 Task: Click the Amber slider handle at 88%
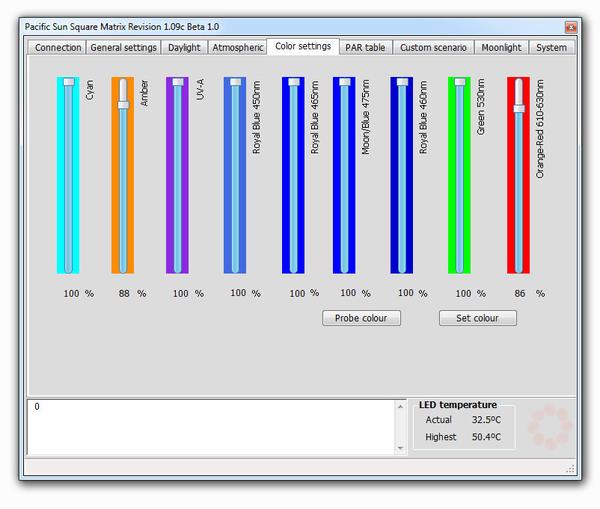click(123, 104)
